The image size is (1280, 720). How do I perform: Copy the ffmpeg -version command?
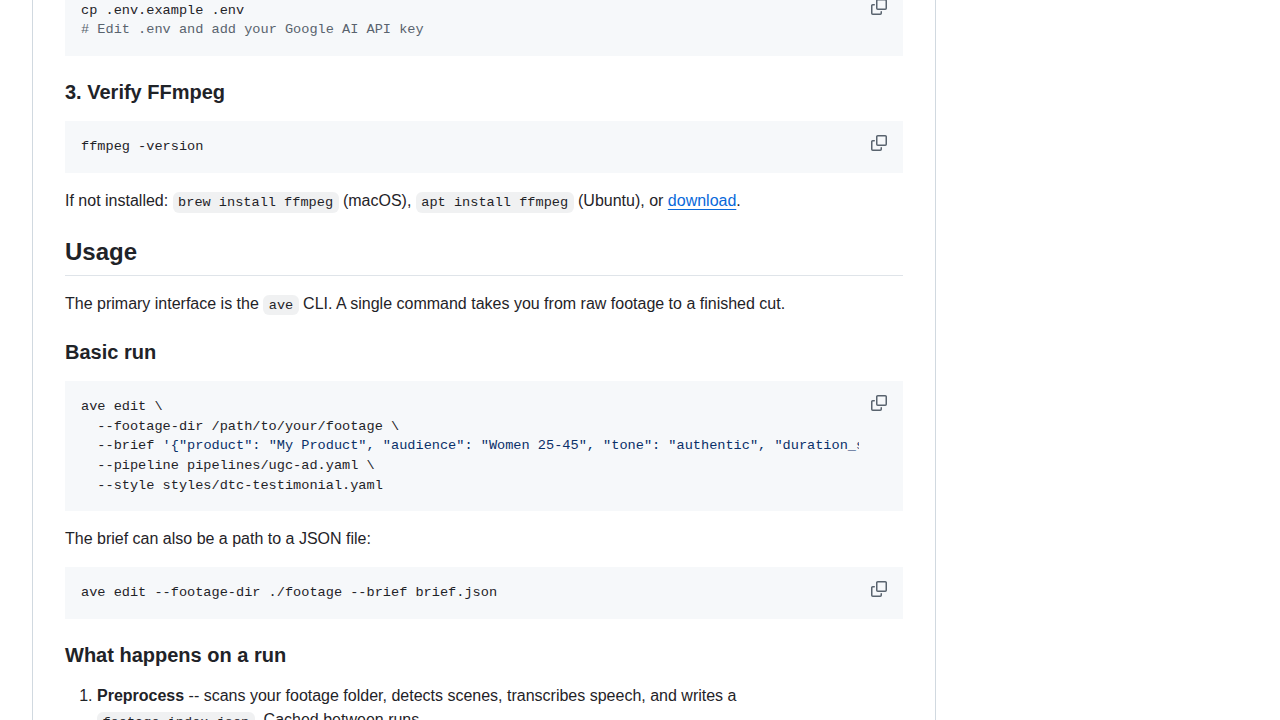(x=878, y=144)
